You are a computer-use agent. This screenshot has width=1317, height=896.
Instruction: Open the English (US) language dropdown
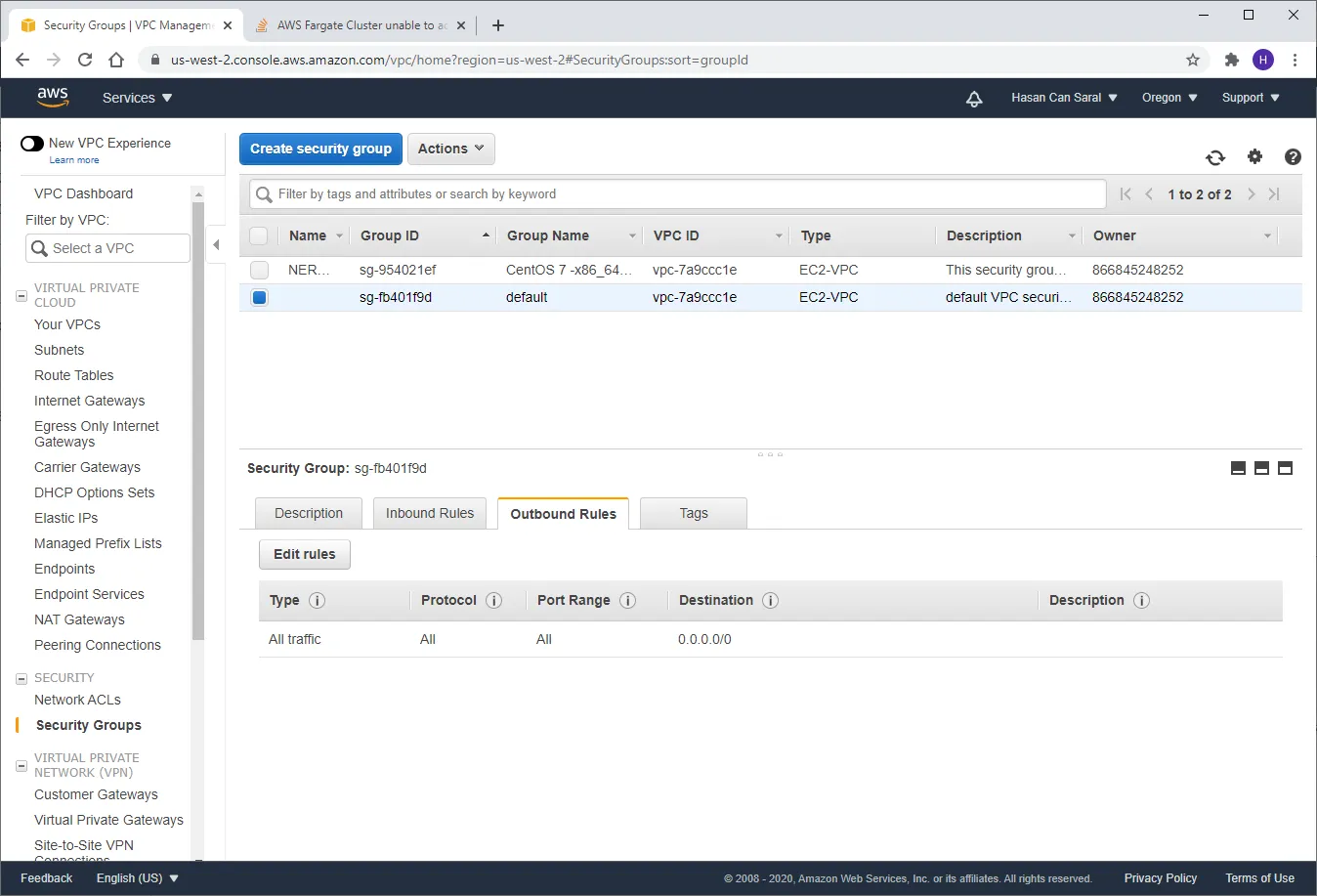click(138, 878)
